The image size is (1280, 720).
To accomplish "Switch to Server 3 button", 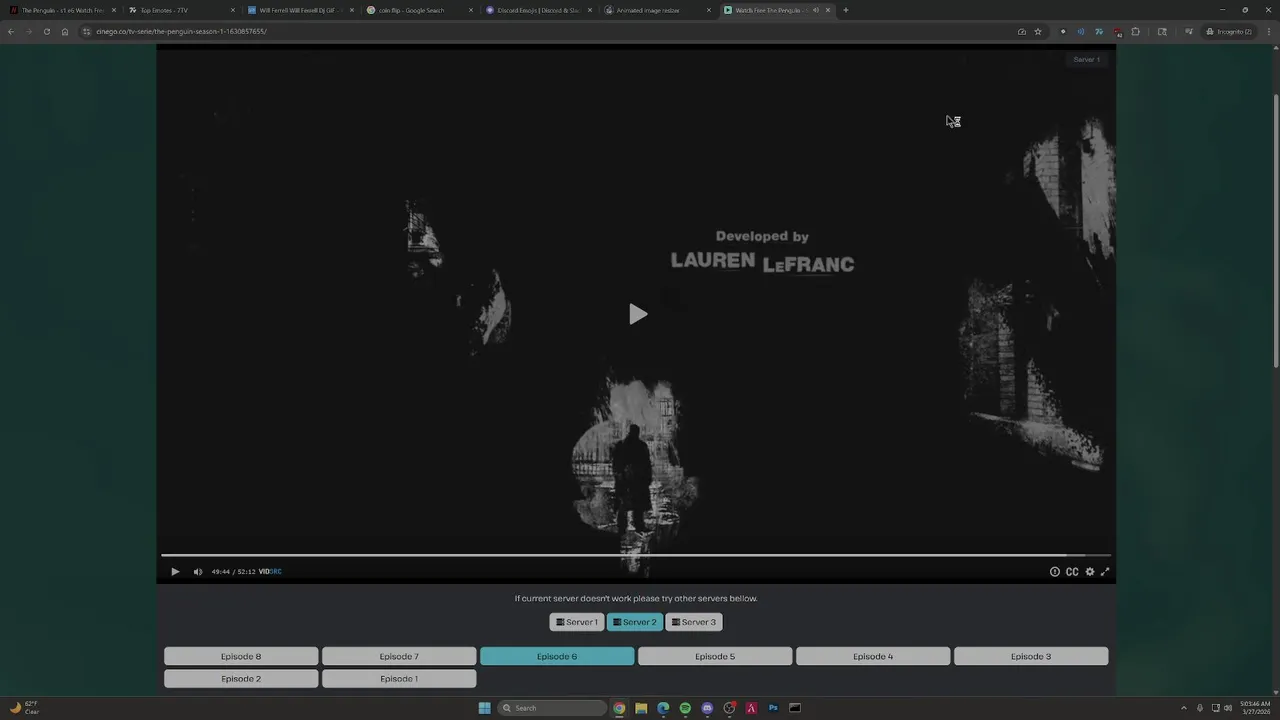I will (693, 622).
